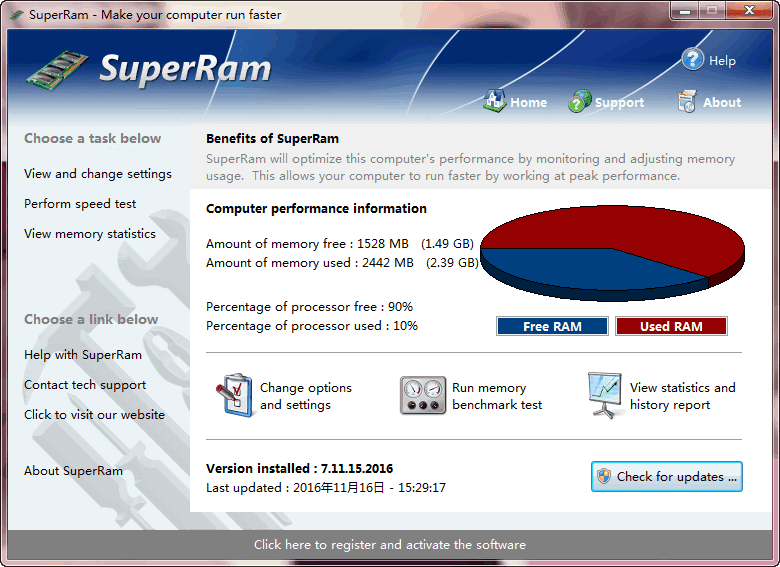Open About in the header navigation
The width and height of the screenshot is (780, 567).
[x=722, y=102]
